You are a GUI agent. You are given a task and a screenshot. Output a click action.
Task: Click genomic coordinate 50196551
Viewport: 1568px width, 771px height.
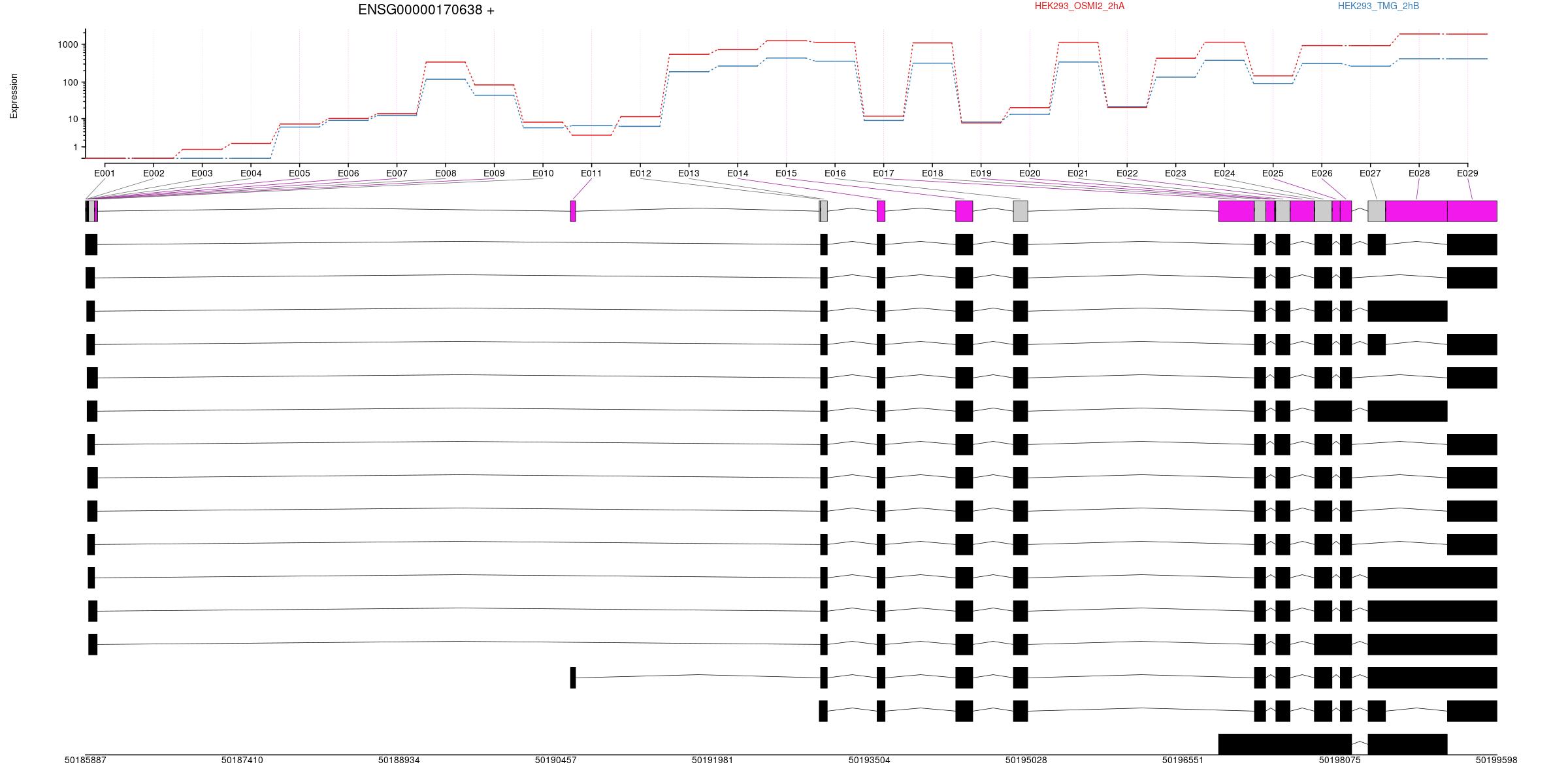(1183, 760)
